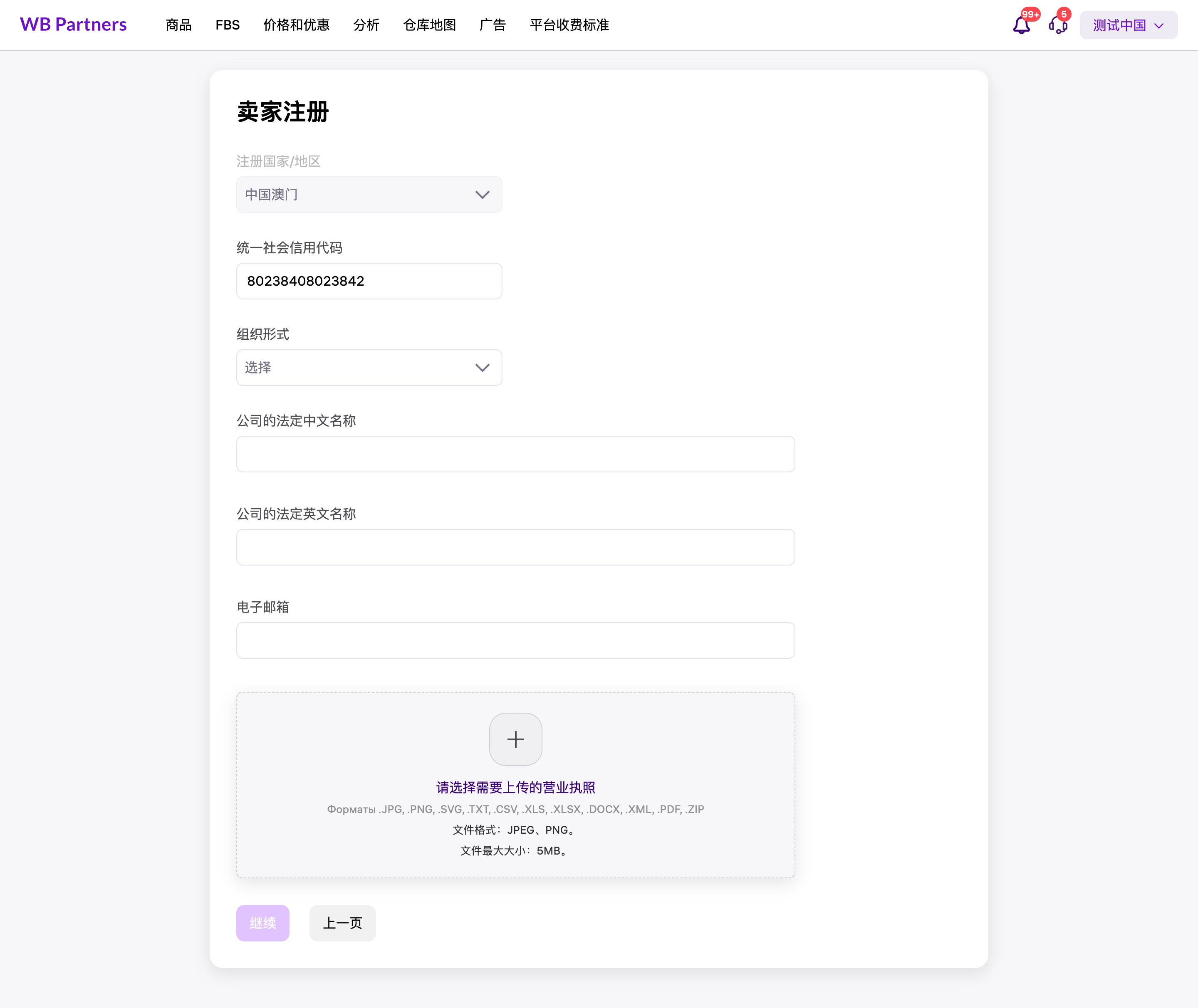The width and height of the screenshot is (1198, 1008).
Task: Open the 注册国家/地区 dropdown showing 中国澳门
Action: tap(369, 195)
